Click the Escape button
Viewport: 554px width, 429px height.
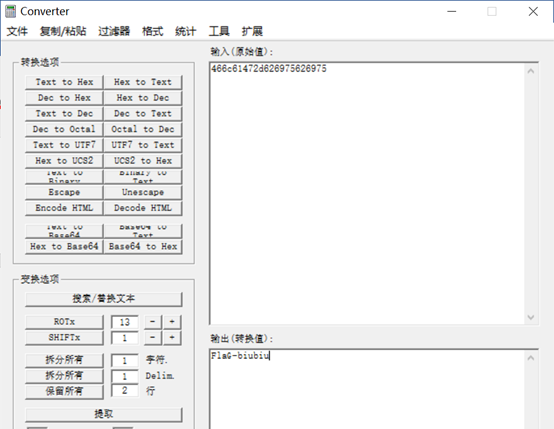click(64, 192)
